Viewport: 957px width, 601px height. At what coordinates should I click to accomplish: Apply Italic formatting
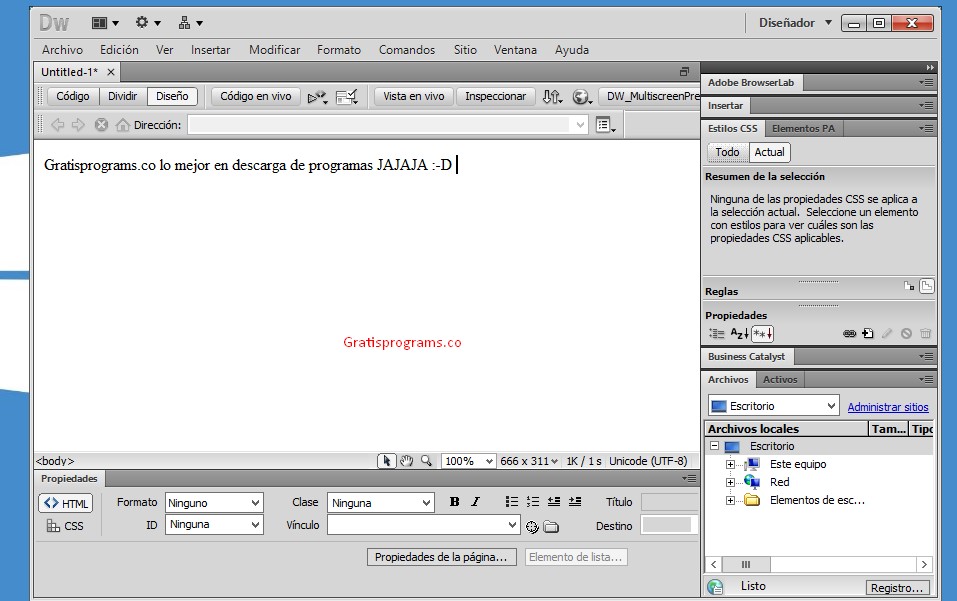[475, 502]
